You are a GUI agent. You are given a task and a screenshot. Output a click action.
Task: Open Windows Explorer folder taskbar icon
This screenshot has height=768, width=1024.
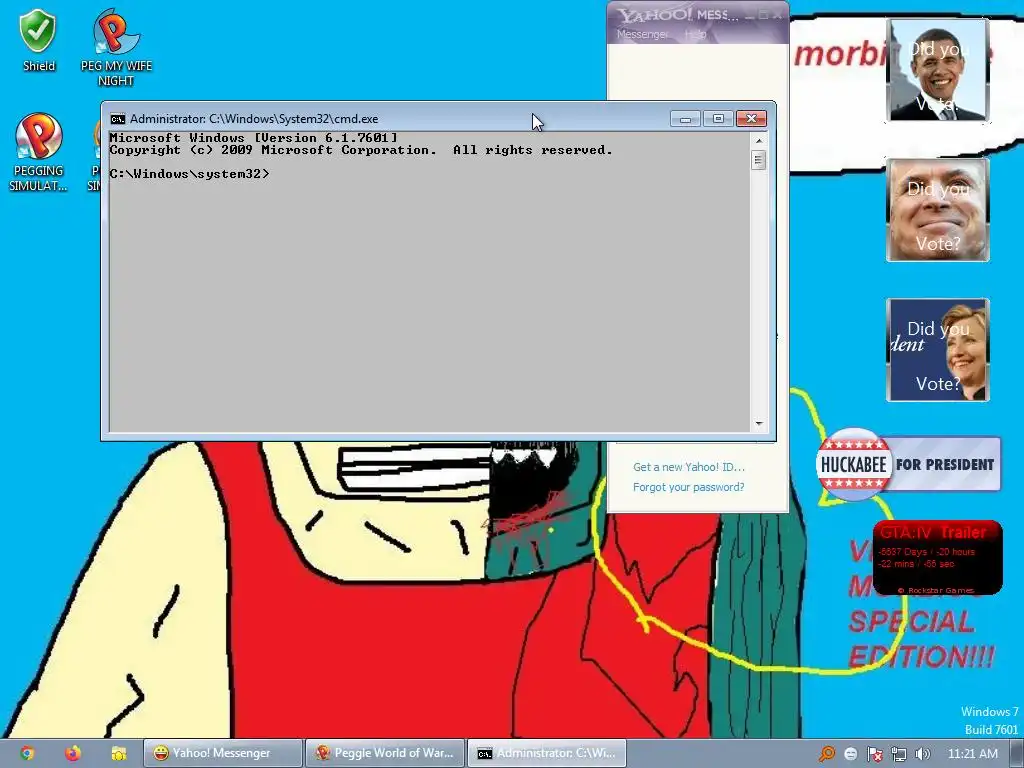tap(118, 753)
